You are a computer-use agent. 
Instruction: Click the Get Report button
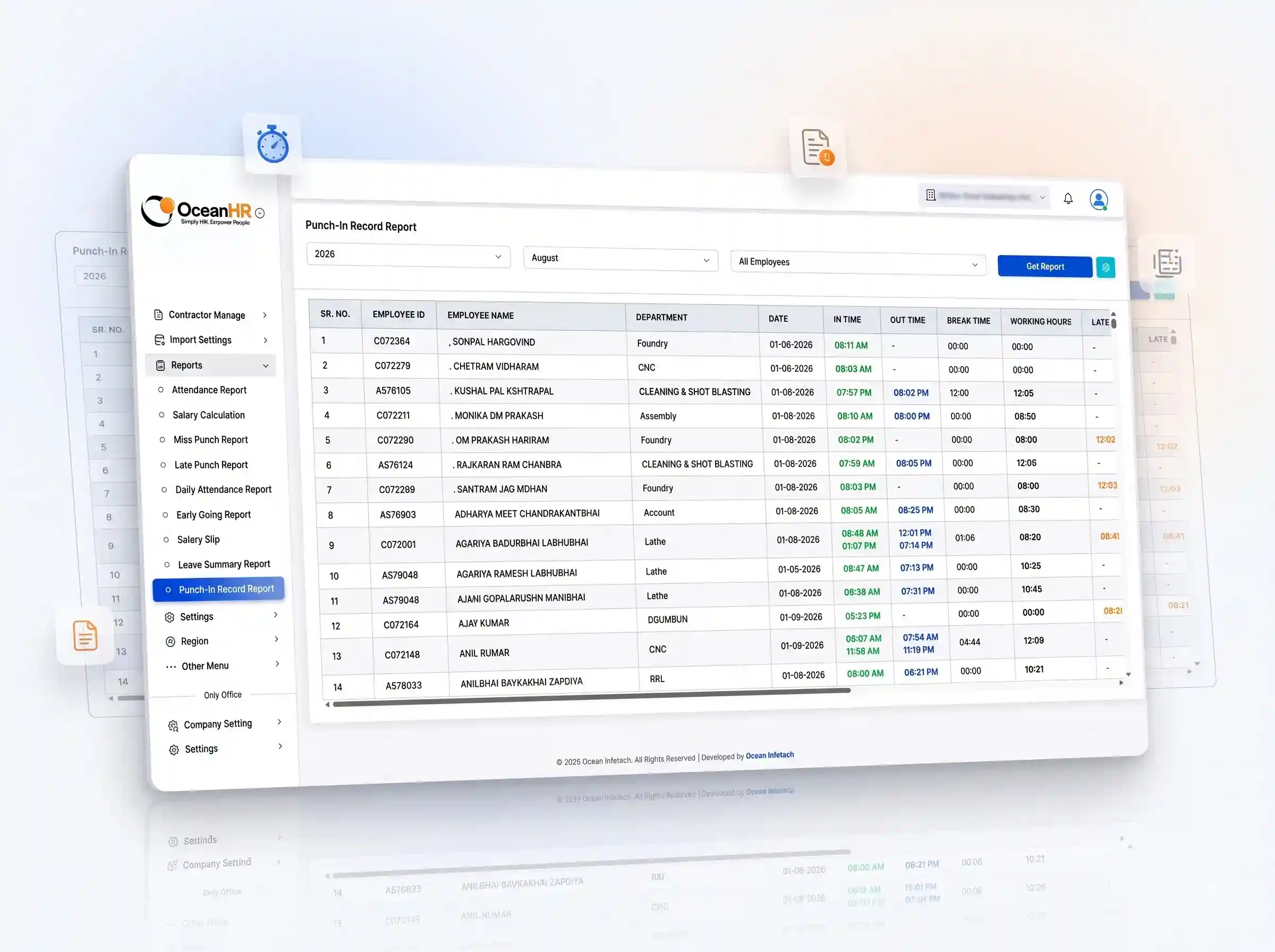click(1044, 267)
